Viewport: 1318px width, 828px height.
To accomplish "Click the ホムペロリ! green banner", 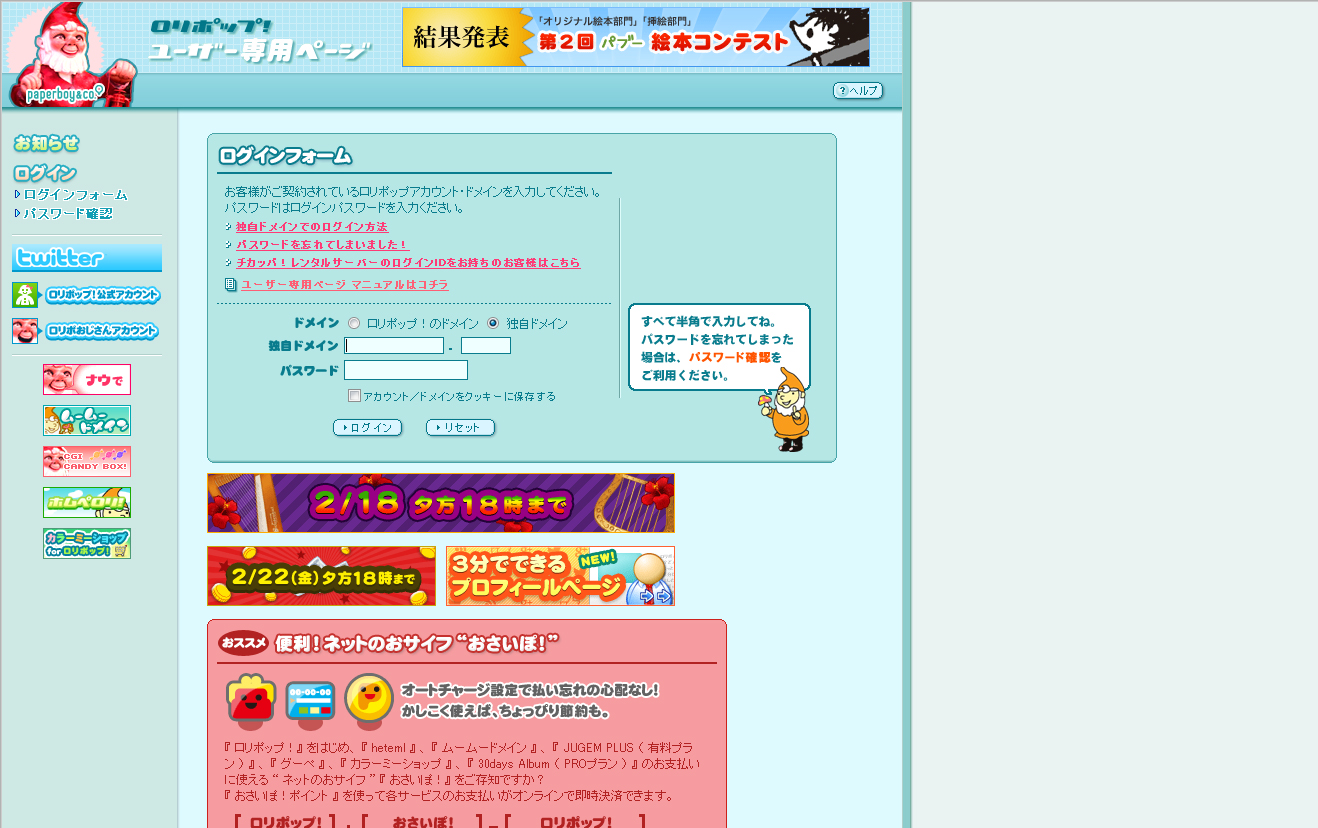I will [87, 503].
